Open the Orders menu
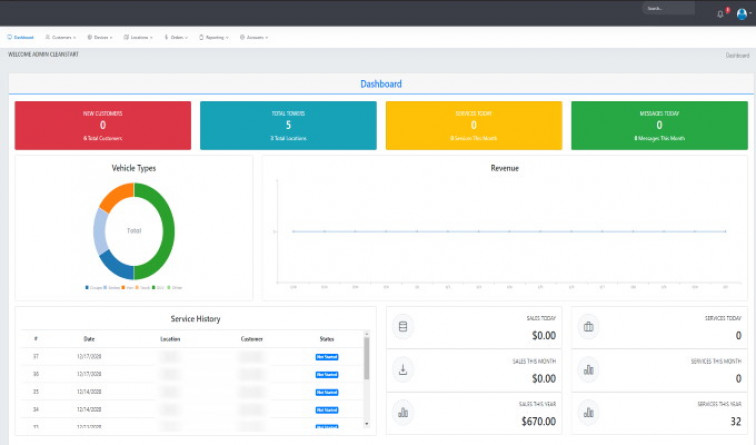The height and width of the screenshot is (445, 756). [x=177, y=37]
